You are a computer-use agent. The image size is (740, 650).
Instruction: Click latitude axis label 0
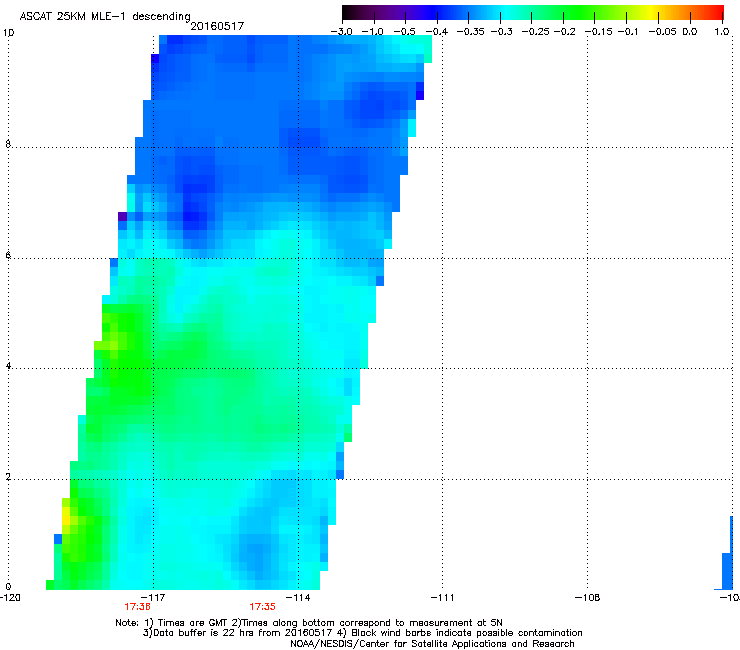pyautogui.click(x=8, y=587)
